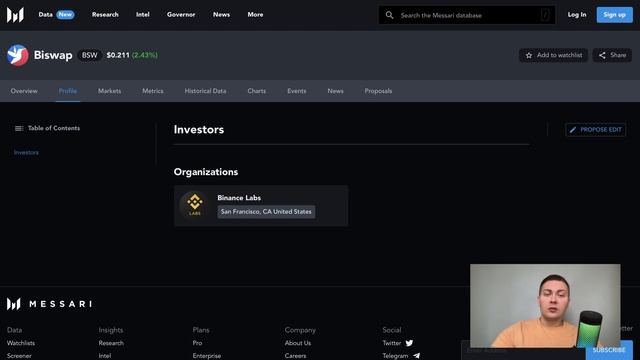This screenshot has width=640, height=360.
Task: Expand the More menu
Action: coord(255,15)
